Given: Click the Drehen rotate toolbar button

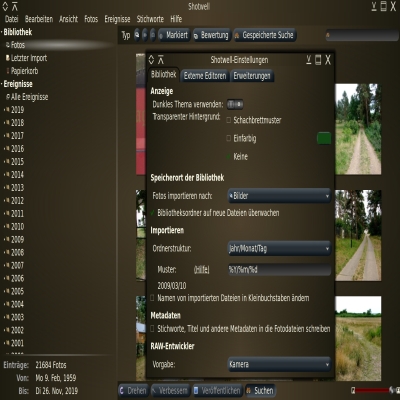Looking at the screenshot, I should (x=133, y=391).
